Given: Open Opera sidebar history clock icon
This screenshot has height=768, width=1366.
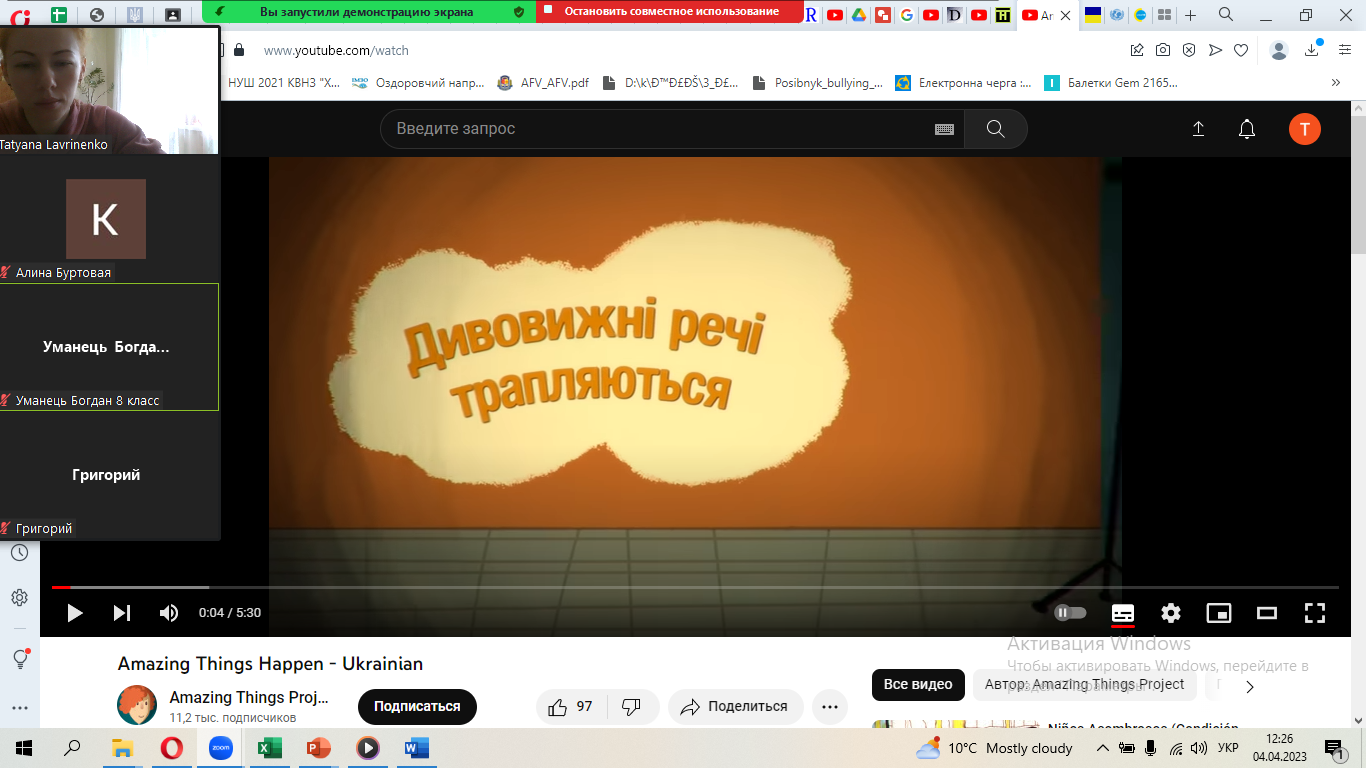Looking at the screenshot, I should click(19, 553).
